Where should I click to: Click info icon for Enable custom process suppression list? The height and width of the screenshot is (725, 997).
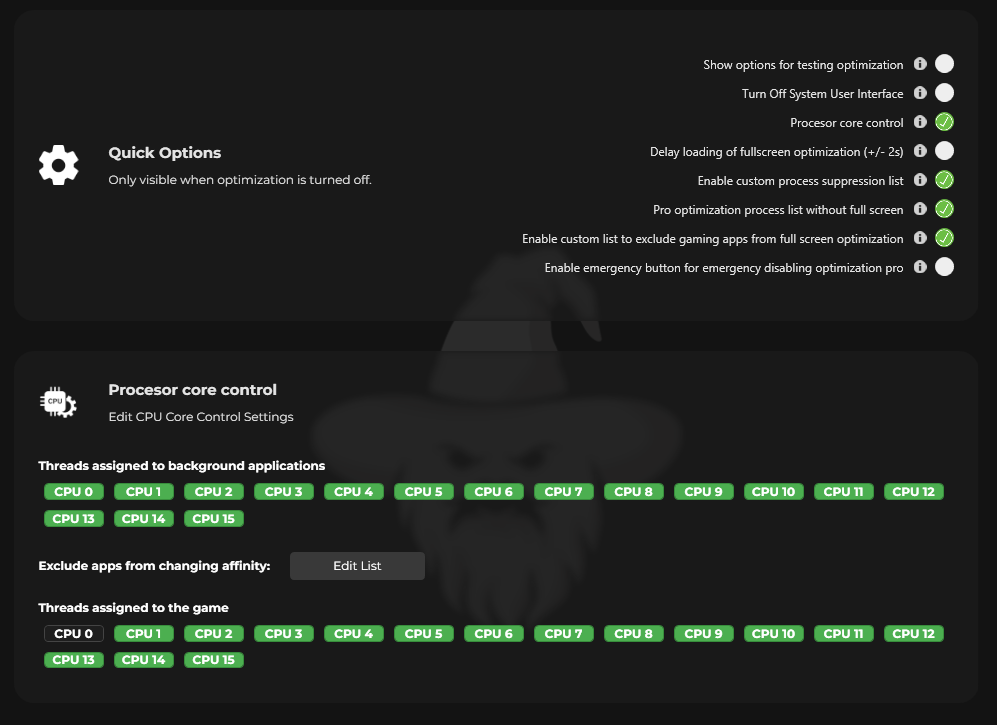pyautogui.click(x=920, y=180)
